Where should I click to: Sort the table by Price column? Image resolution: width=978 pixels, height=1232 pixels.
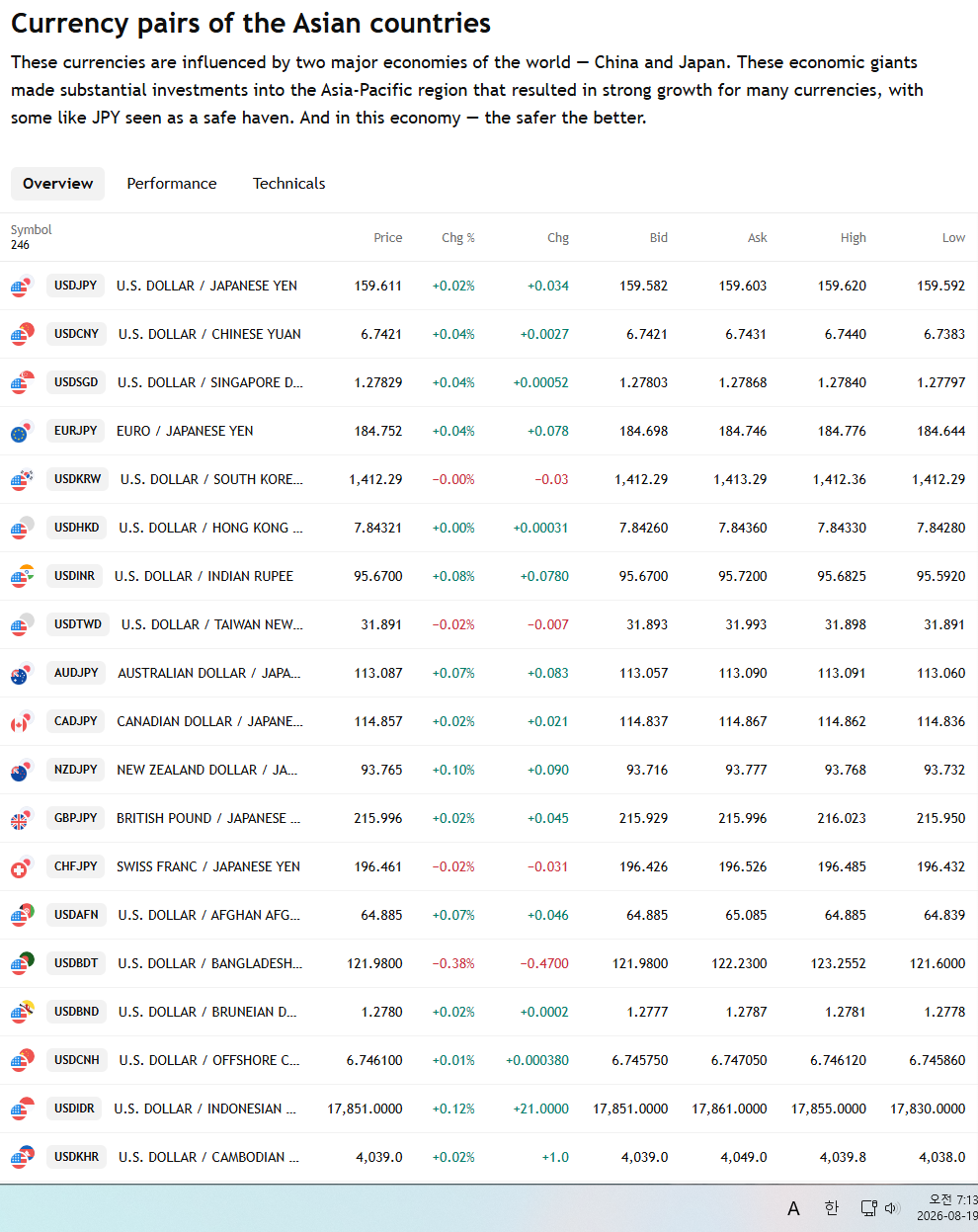(x=388, y=238)
